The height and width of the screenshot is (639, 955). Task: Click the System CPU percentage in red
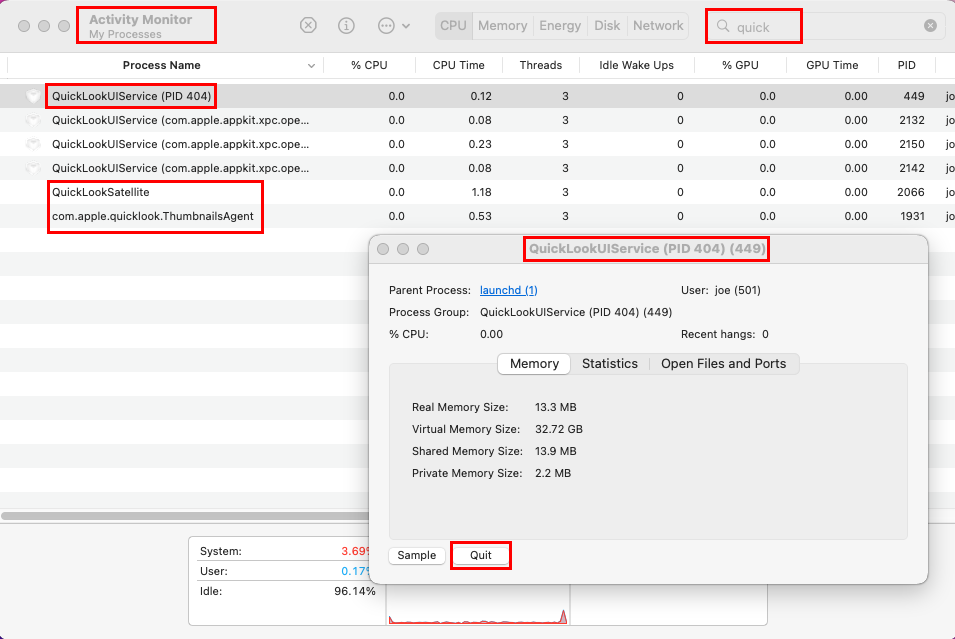click(355, 551)
